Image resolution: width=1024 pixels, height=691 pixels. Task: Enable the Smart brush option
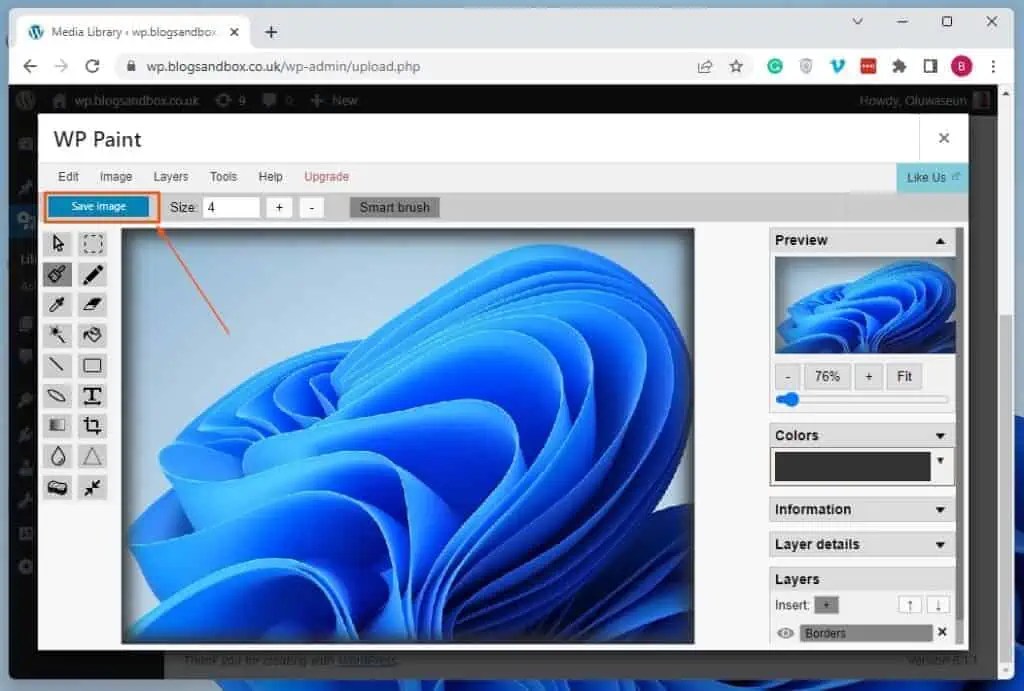click(x=393, y=207)
